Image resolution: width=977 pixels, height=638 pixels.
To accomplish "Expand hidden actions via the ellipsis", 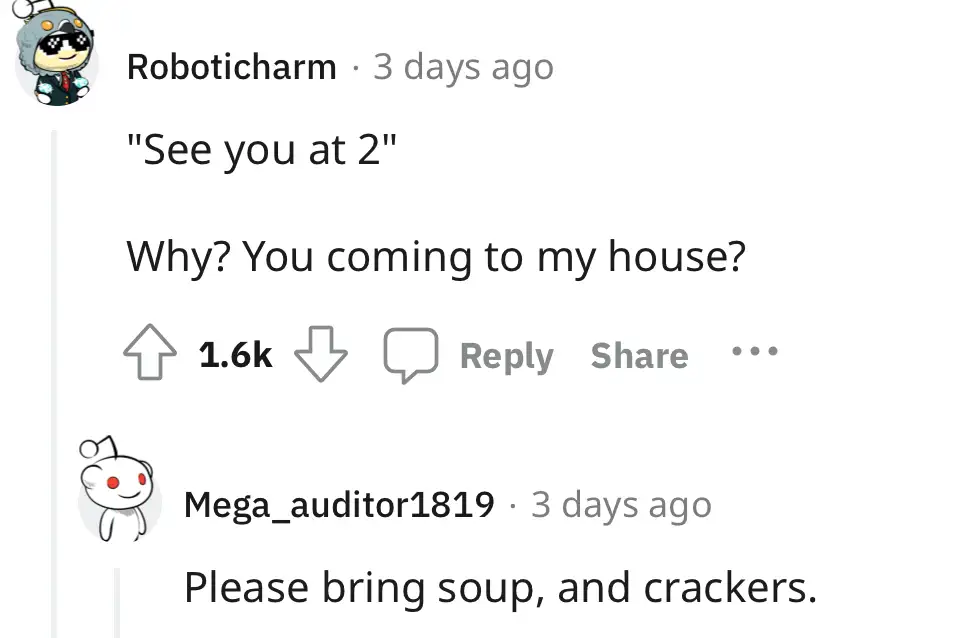I will tap(754, 351).
